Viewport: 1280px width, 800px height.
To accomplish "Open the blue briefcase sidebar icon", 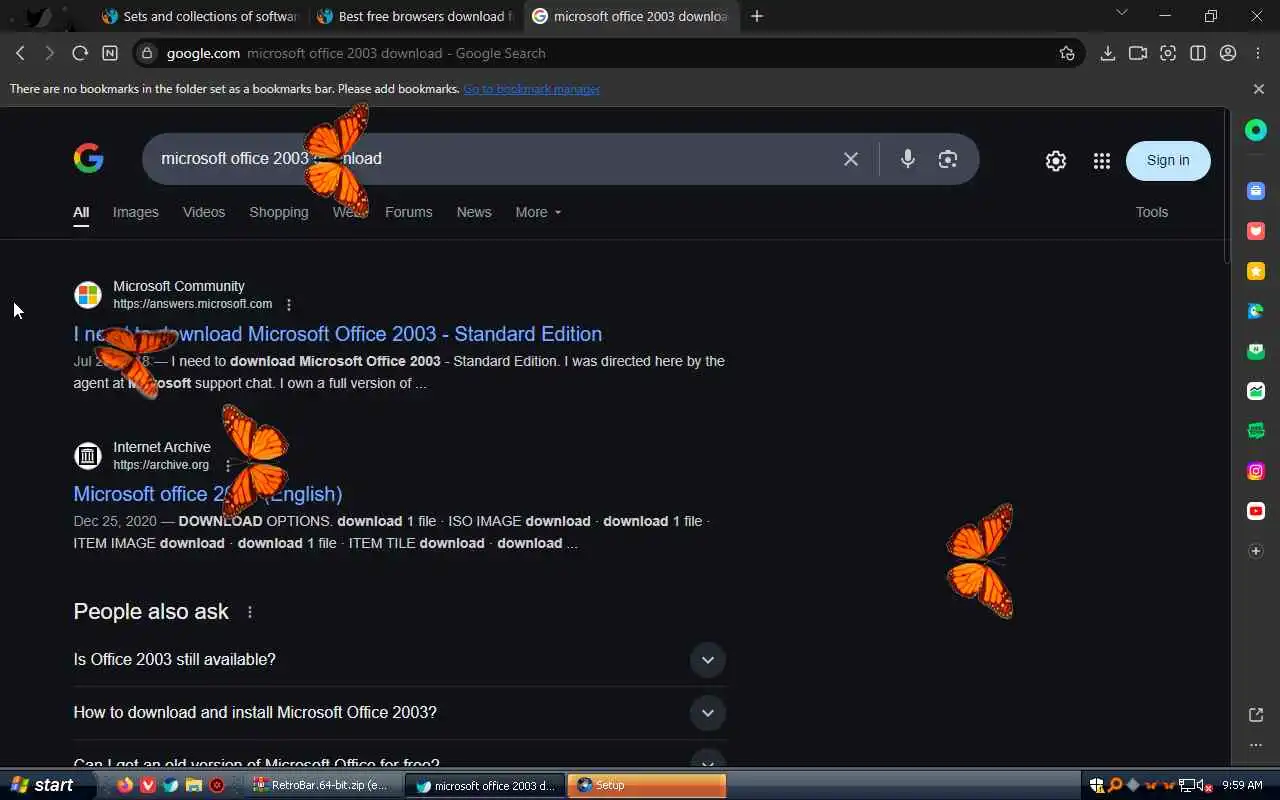I will click(x=1256, y=190).
